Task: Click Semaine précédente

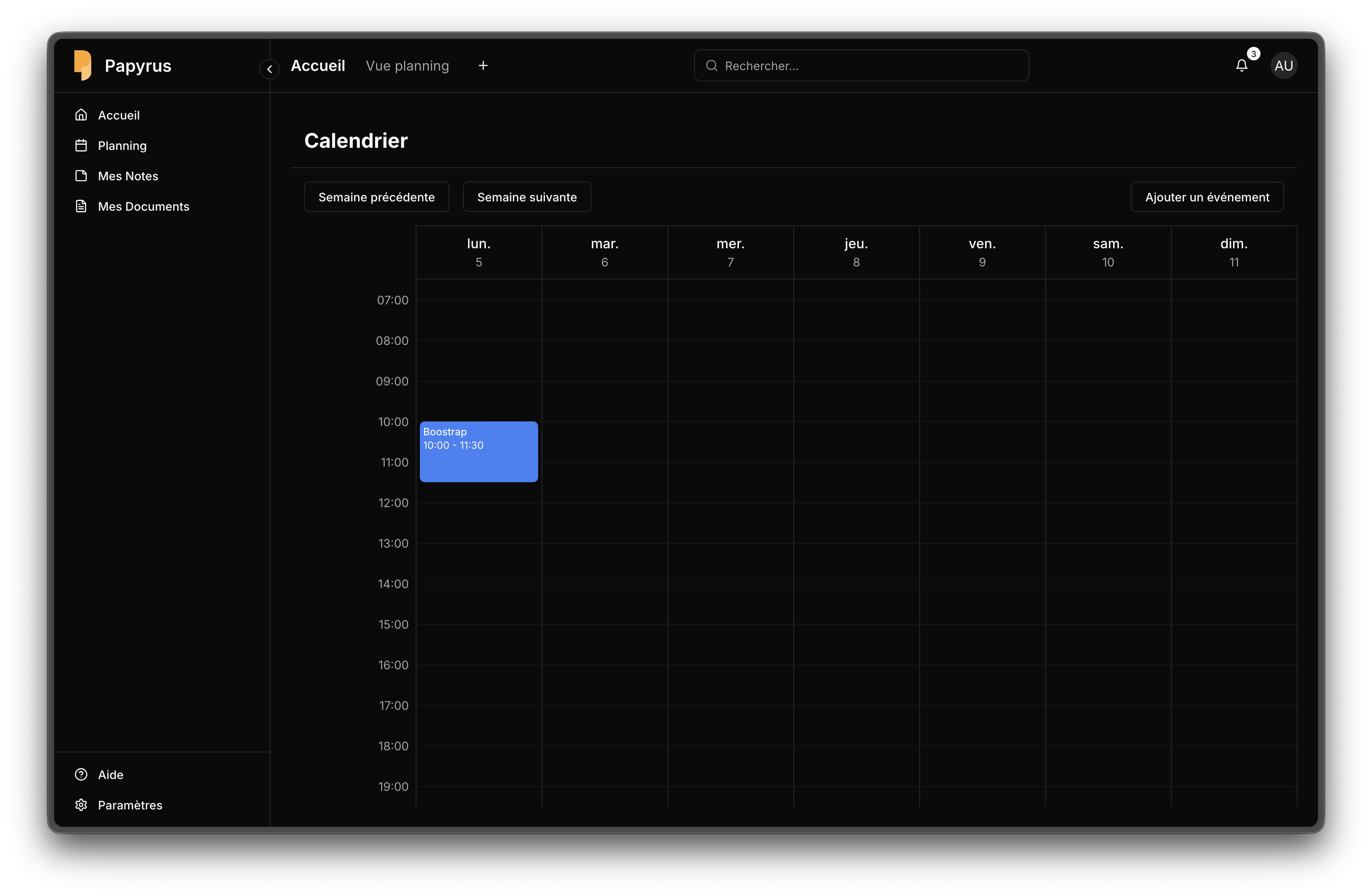Action: pyautogui.click(x=376, y=196)
